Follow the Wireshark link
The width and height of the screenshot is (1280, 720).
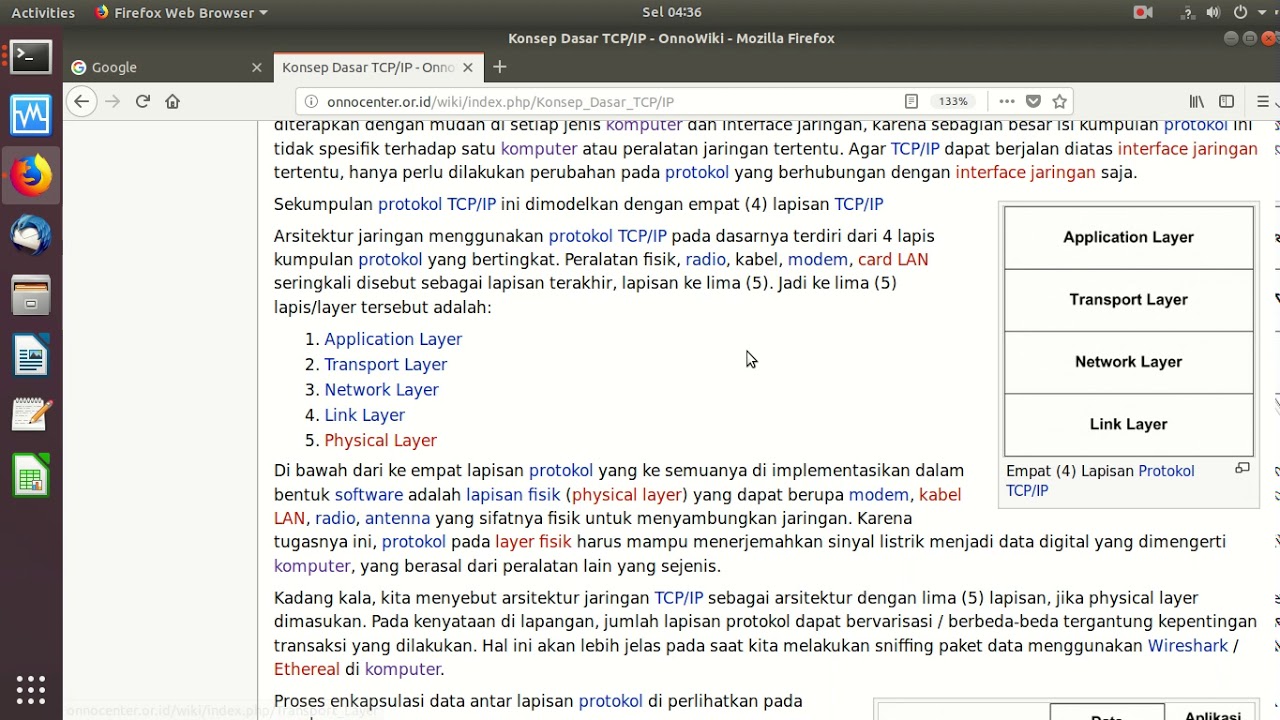click(1187, 646)
